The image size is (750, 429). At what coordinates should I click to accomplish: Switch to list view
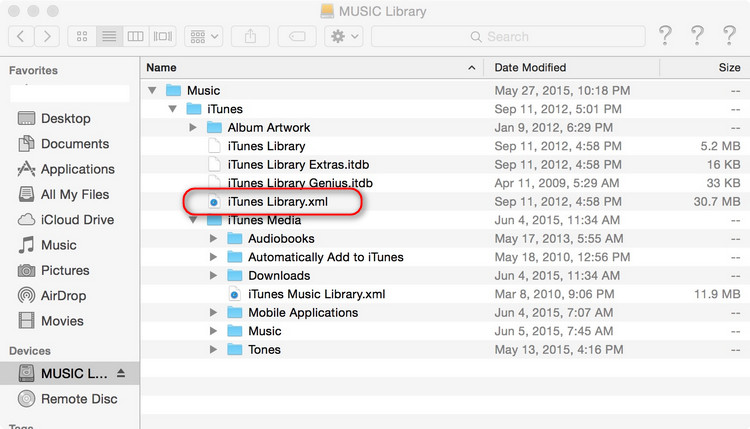(109, 36)
